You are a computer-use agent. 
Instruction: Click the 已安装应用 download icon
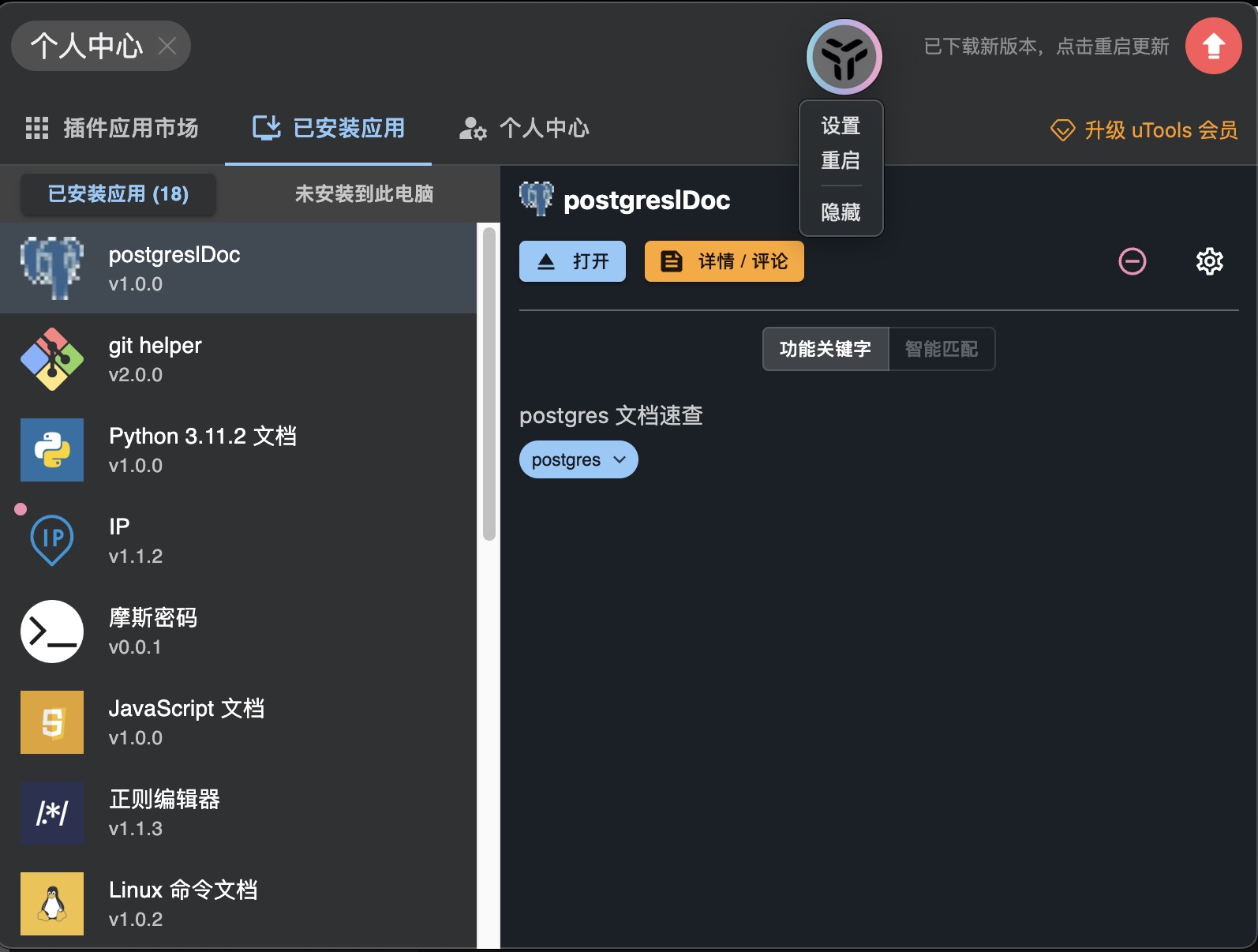pos(267,127)
